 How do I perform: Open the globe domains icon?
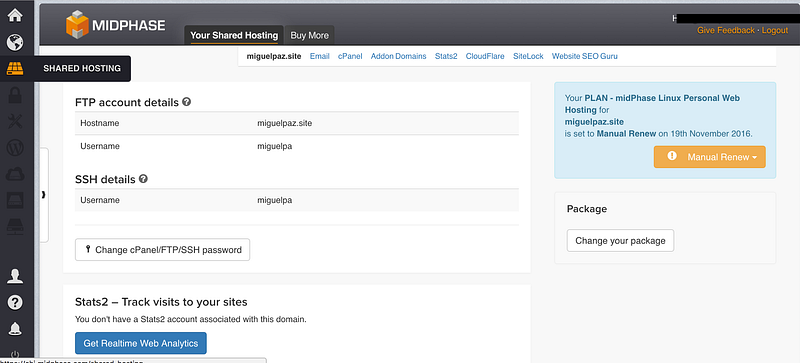(15, 42)
